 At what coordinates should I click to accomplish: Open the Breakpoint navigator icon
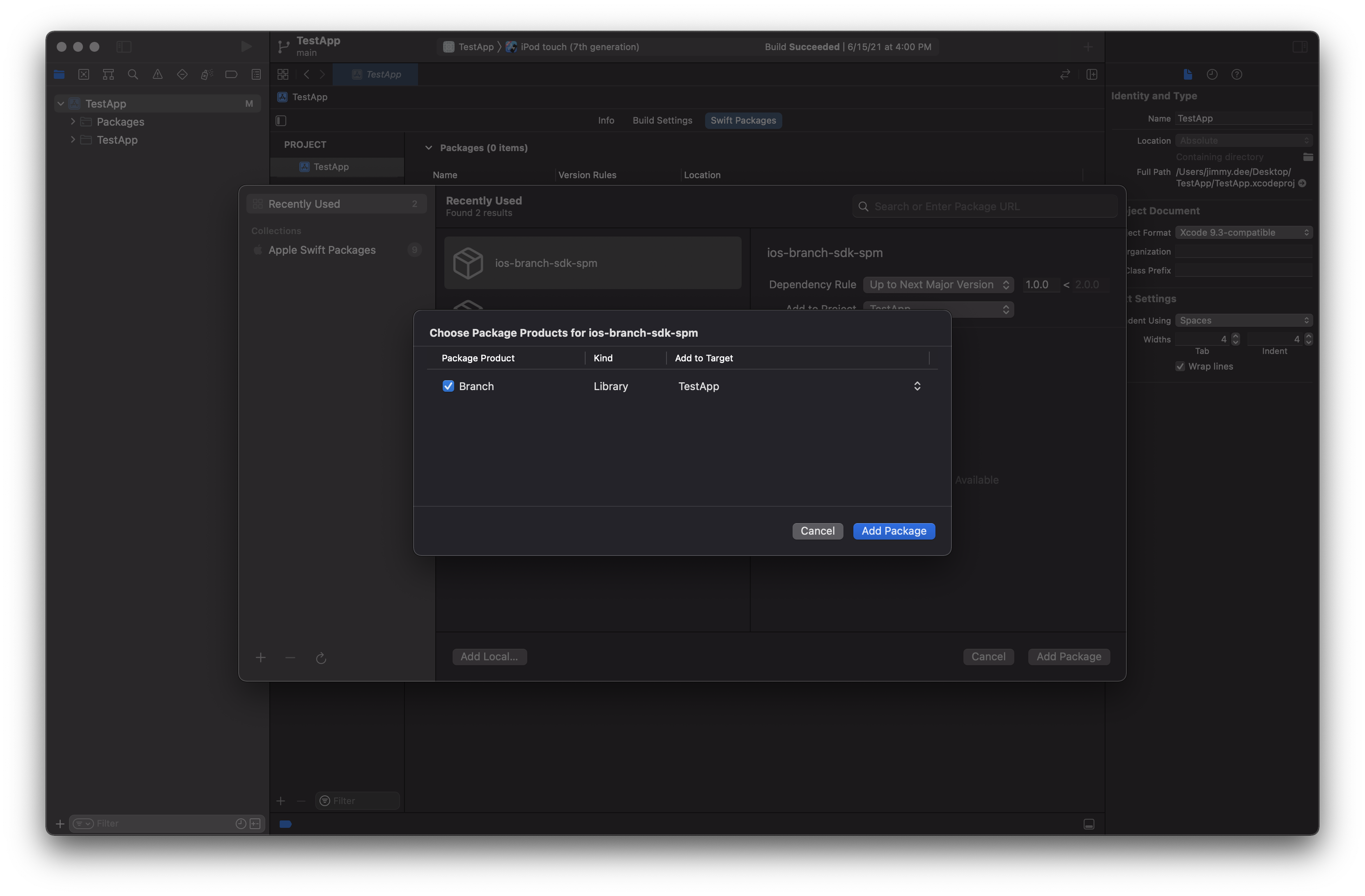231,74
